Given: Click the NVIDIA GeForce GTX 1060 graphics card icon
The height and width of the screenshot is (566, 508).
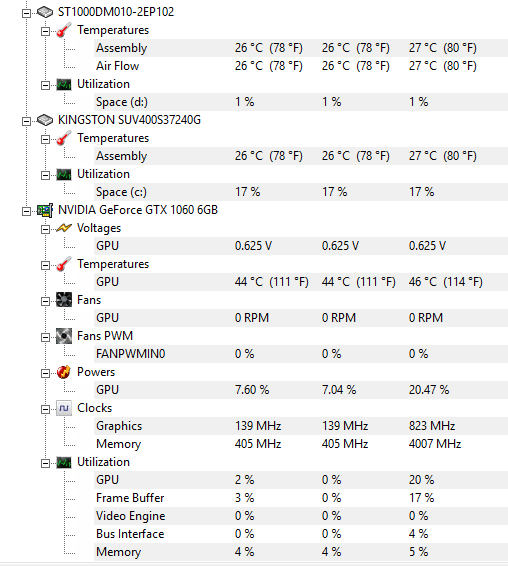Looking at the screenshot, I should [45, 210].
